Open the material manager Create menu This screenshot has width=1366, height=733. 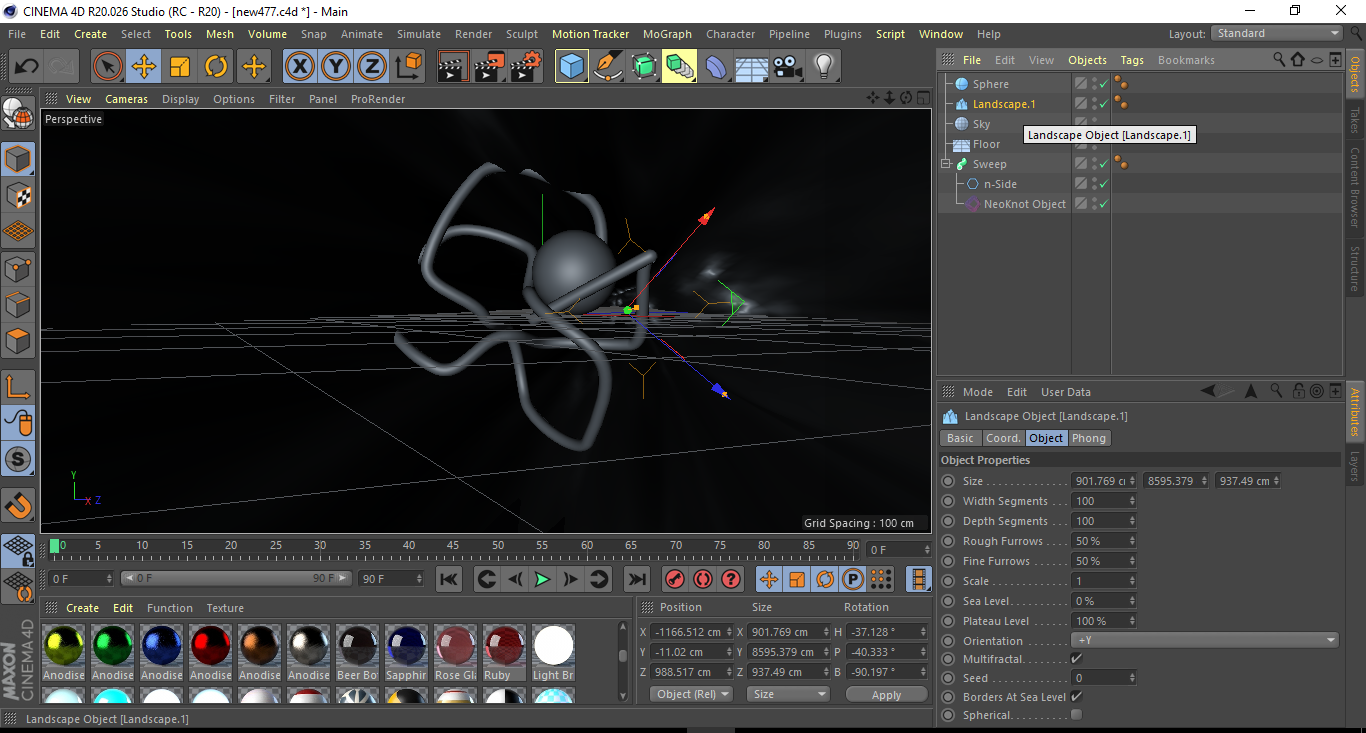pos(82,608)
